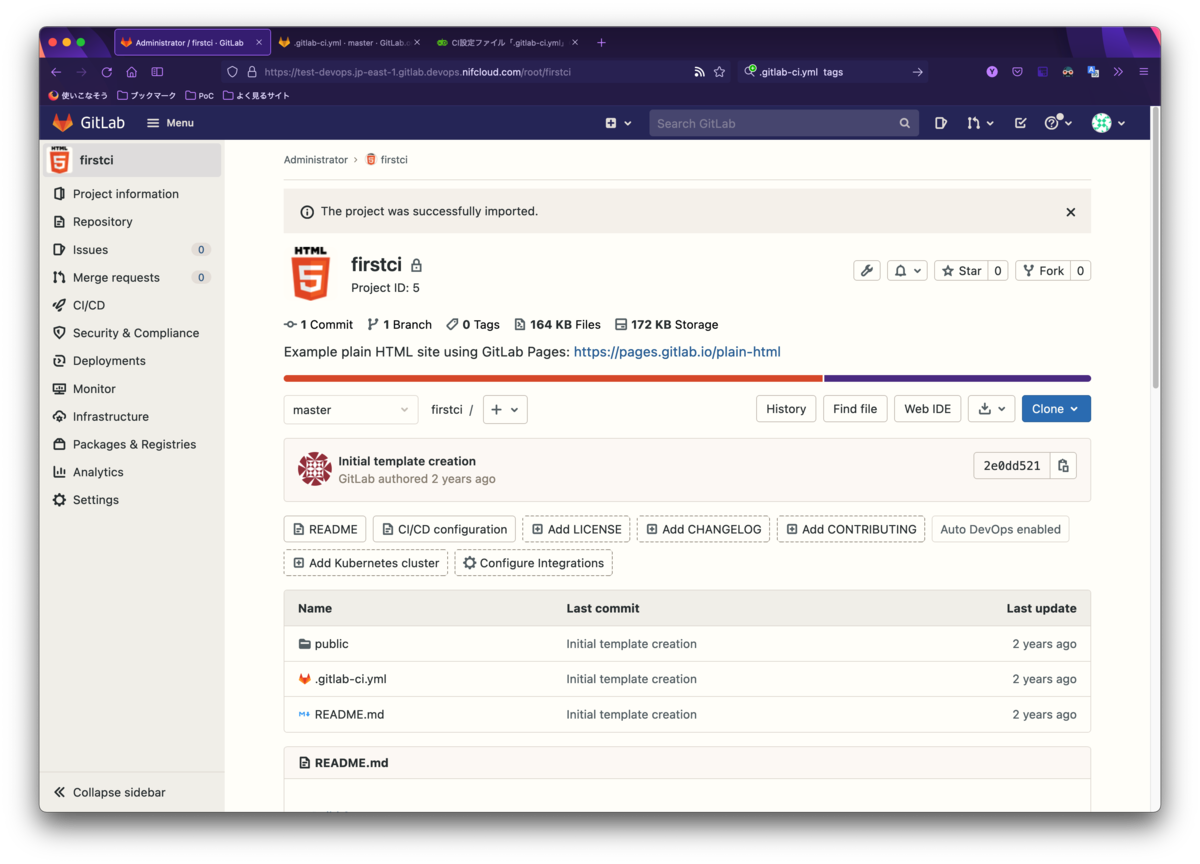Open the notification bell dropdown
This screenshot has height=864, width=1200.
[907, 271]
